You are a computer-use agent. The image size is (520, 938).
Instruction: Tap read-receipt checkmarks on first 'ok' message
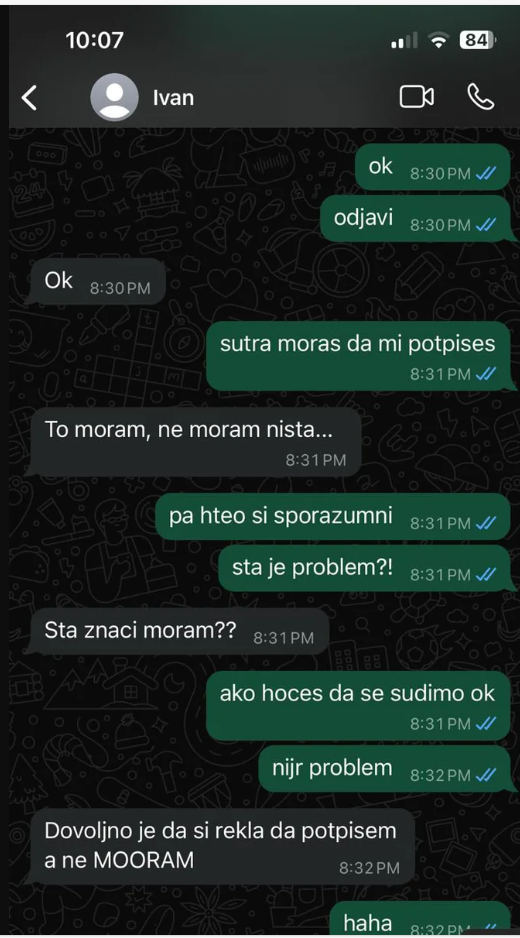[486, 173]
